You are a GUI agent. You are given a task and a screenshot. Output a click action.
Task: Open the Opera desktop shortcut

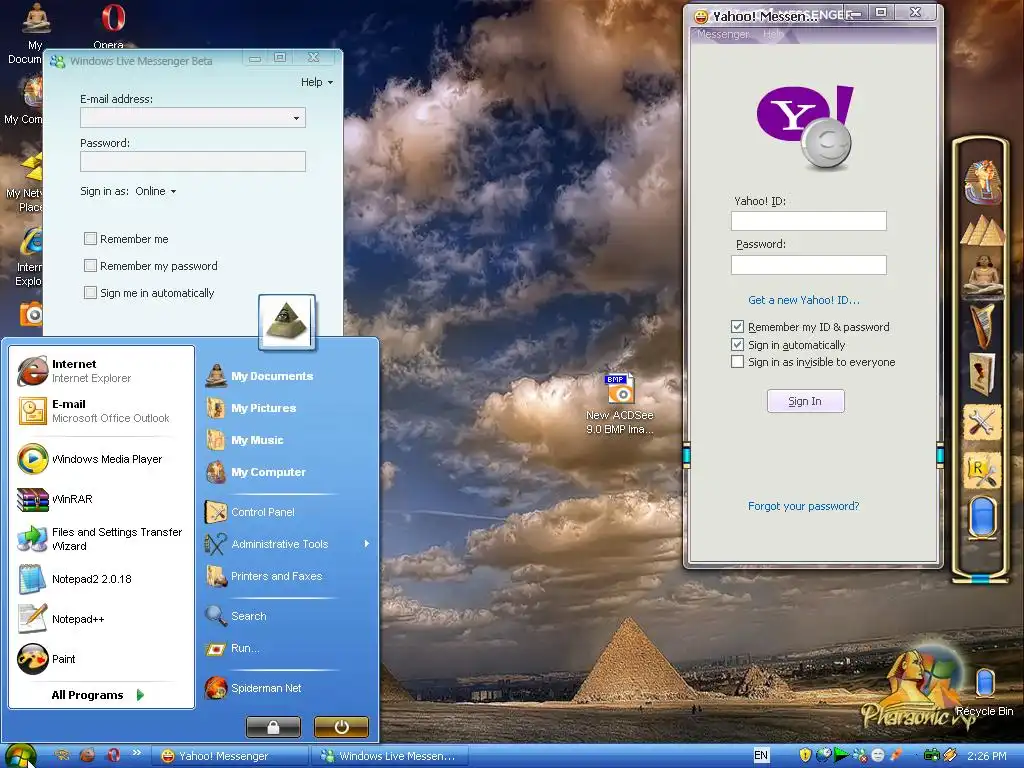112,25
